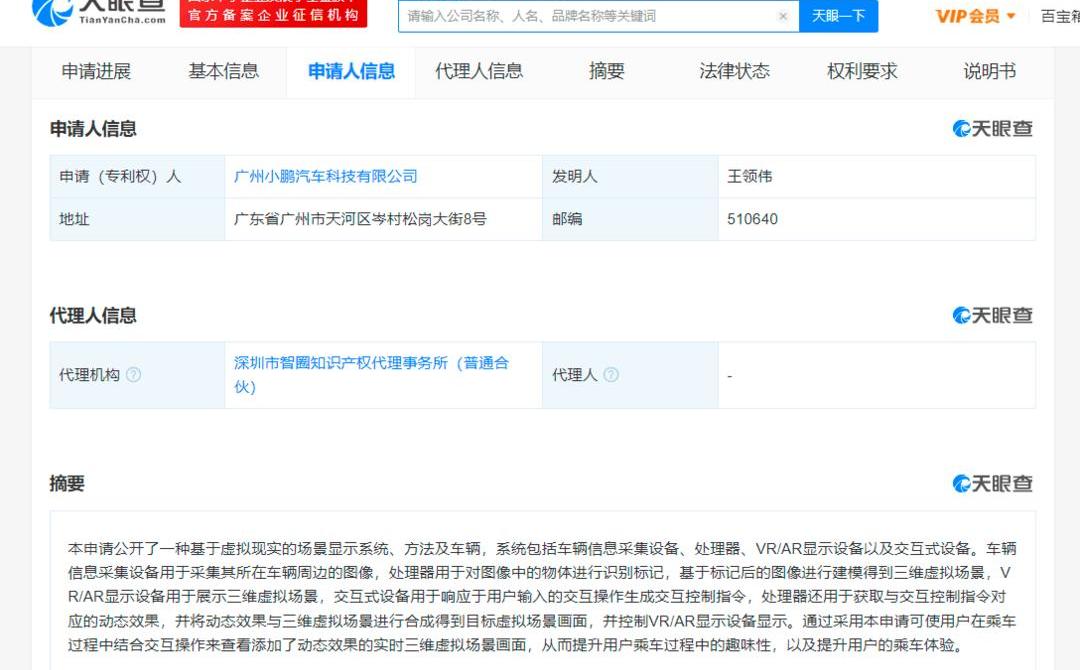This screenshot has height=670, width=1080.
Task: Click the 天眼一下 search button
Action: point(838,16)
